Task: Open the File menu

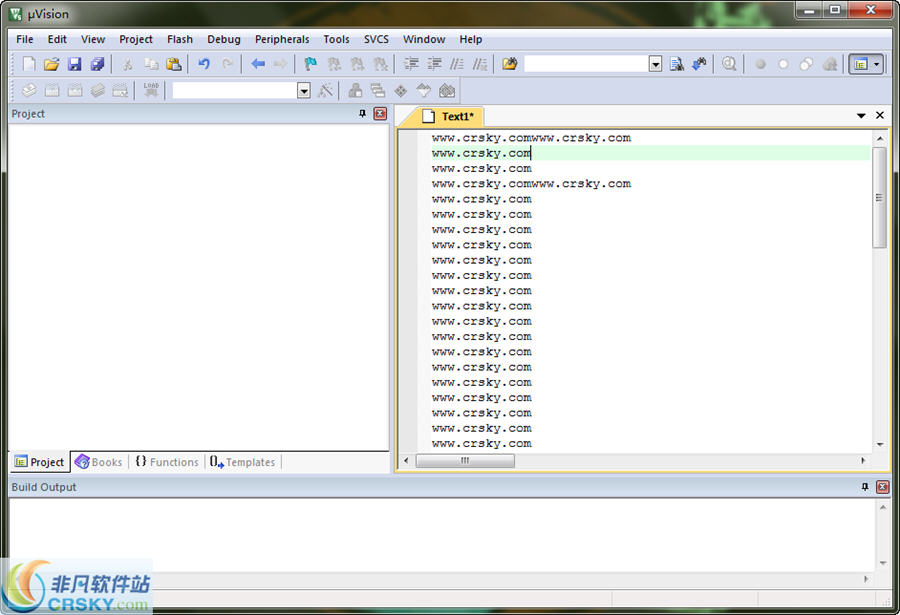Action: tap(25, 39)
